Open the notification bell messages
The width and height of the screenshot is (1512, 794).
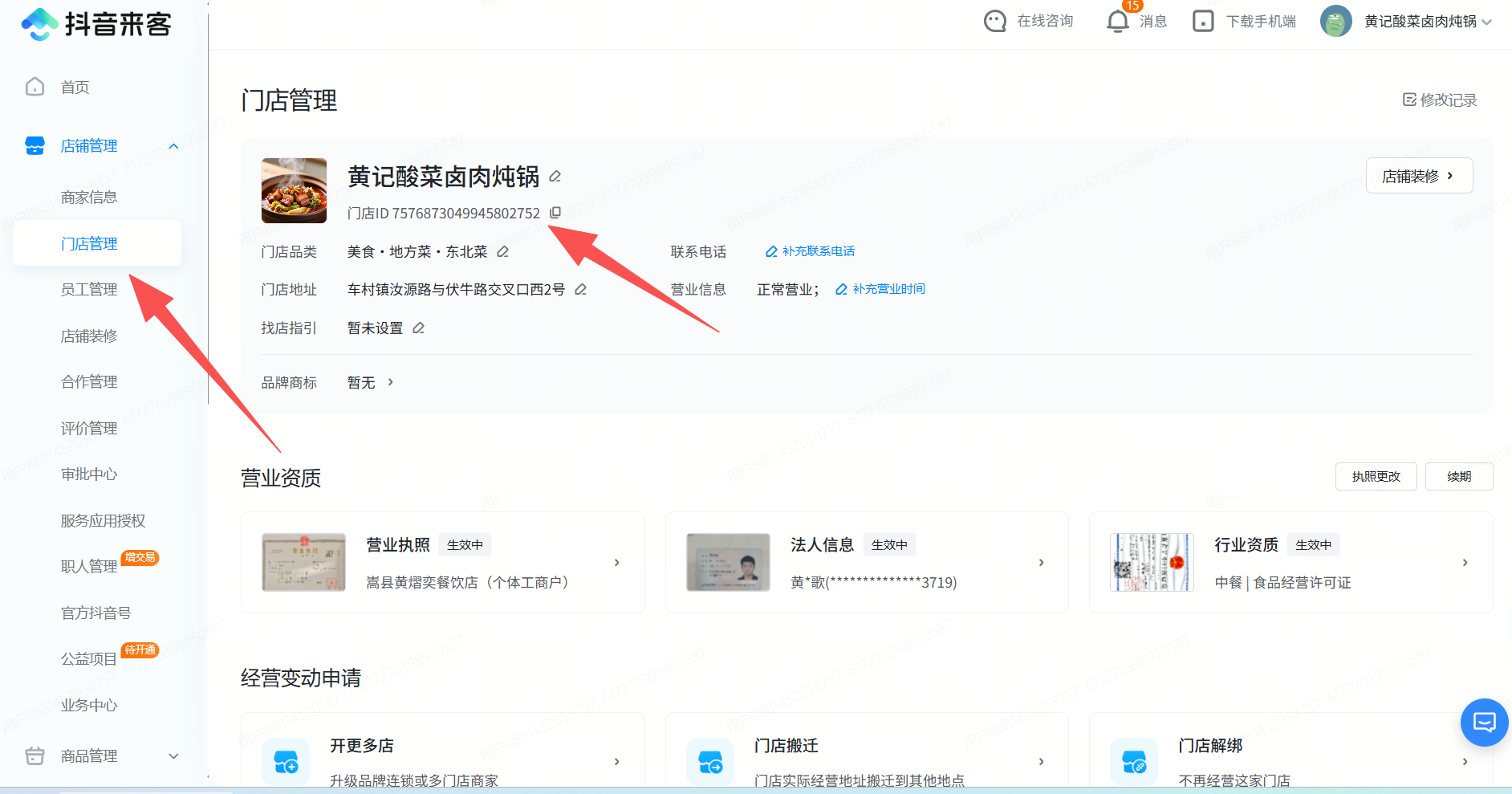pyautogui.click(x=1117, y=21)
